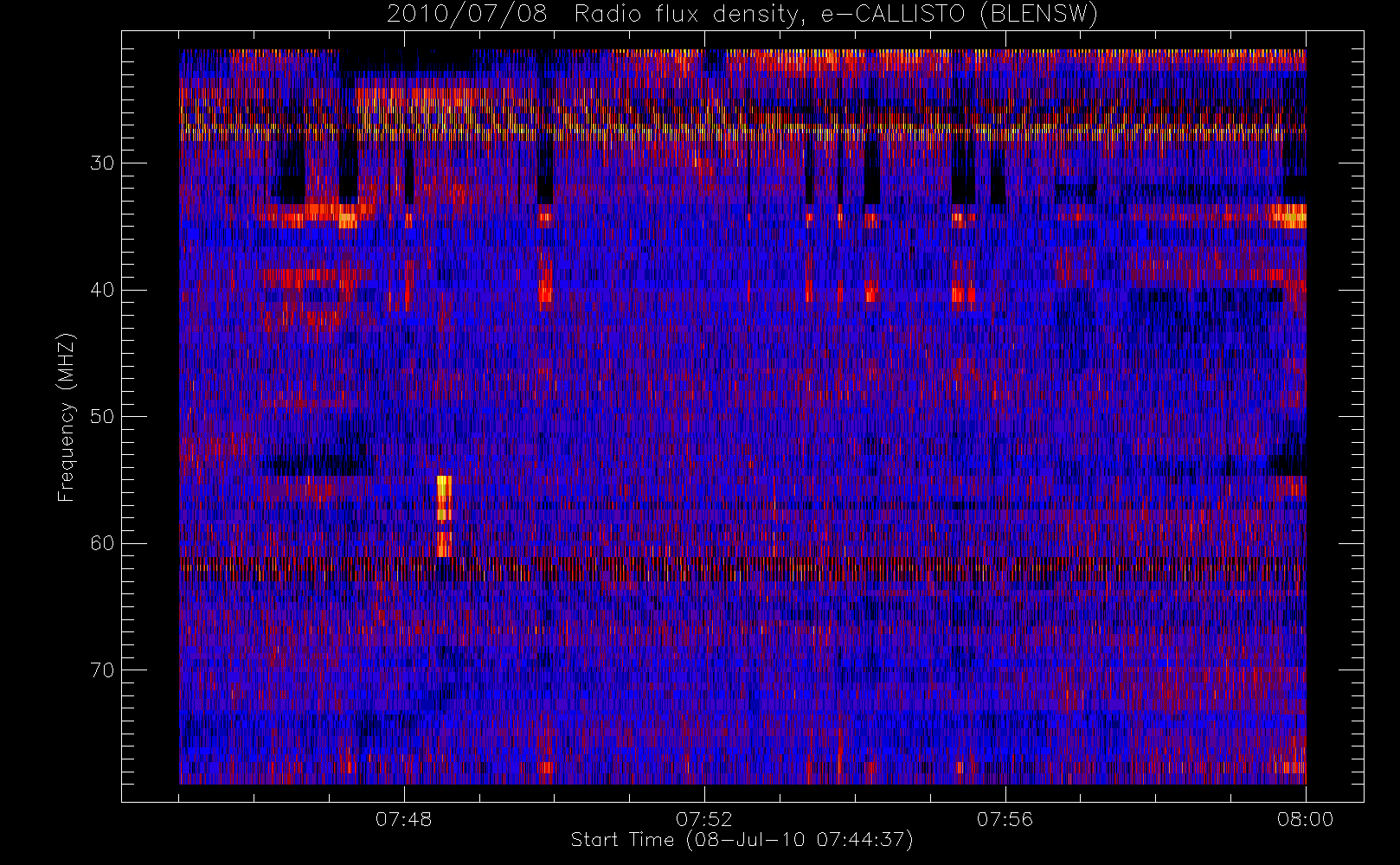The image size is (1400, 865).
Task: Click the 30 MHz frequency tick label
Action: [x=102, y=163]
